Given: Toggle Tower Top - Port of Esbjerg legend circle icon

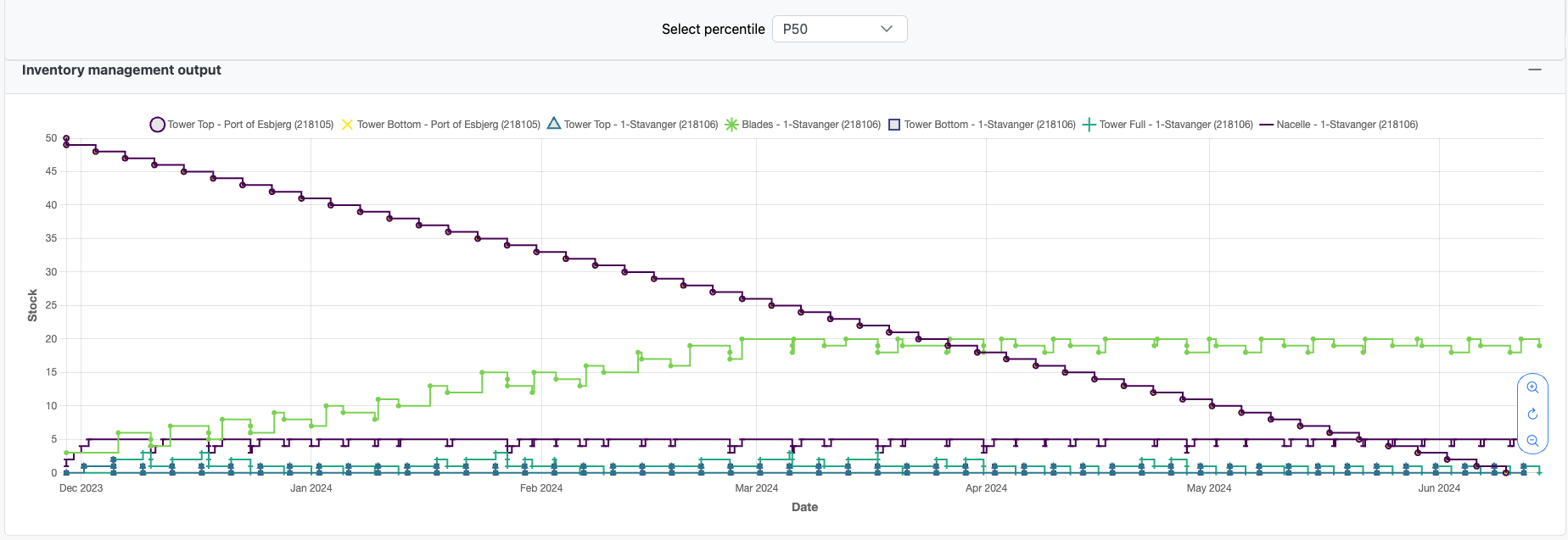Looking at the screenshot, I should point(157,125).
